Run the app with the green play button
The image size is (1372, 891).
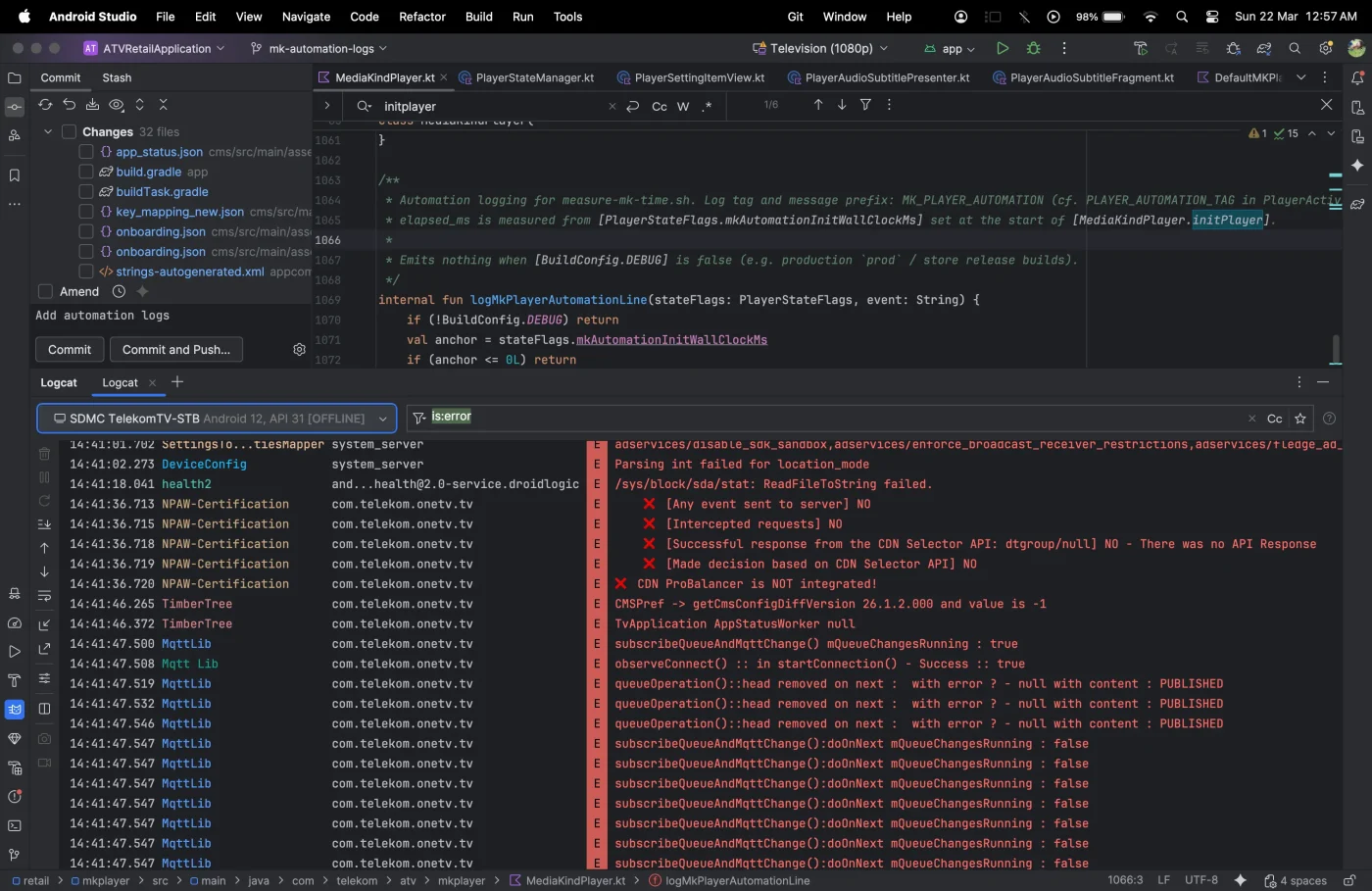coord(1002,48)
